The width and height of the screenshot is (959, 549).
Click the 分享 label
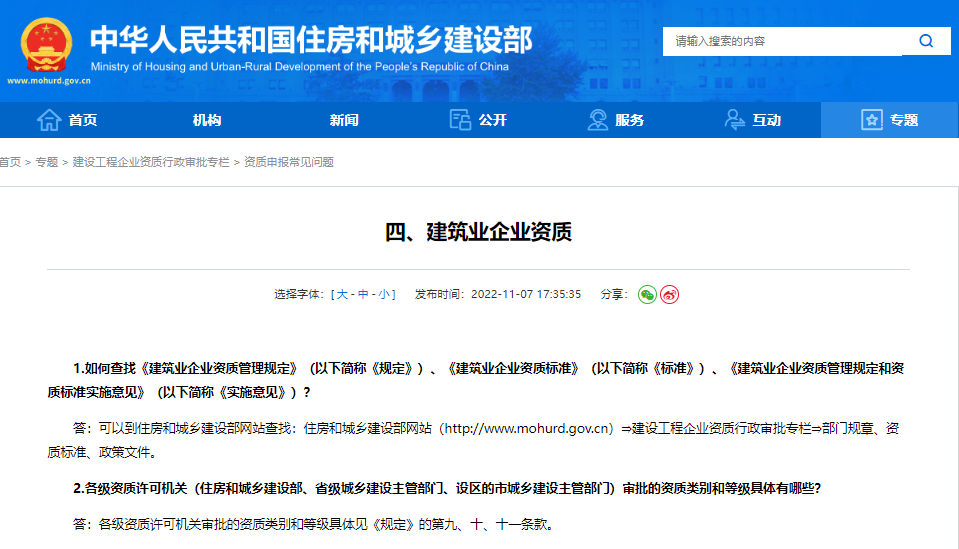[614, 295]
